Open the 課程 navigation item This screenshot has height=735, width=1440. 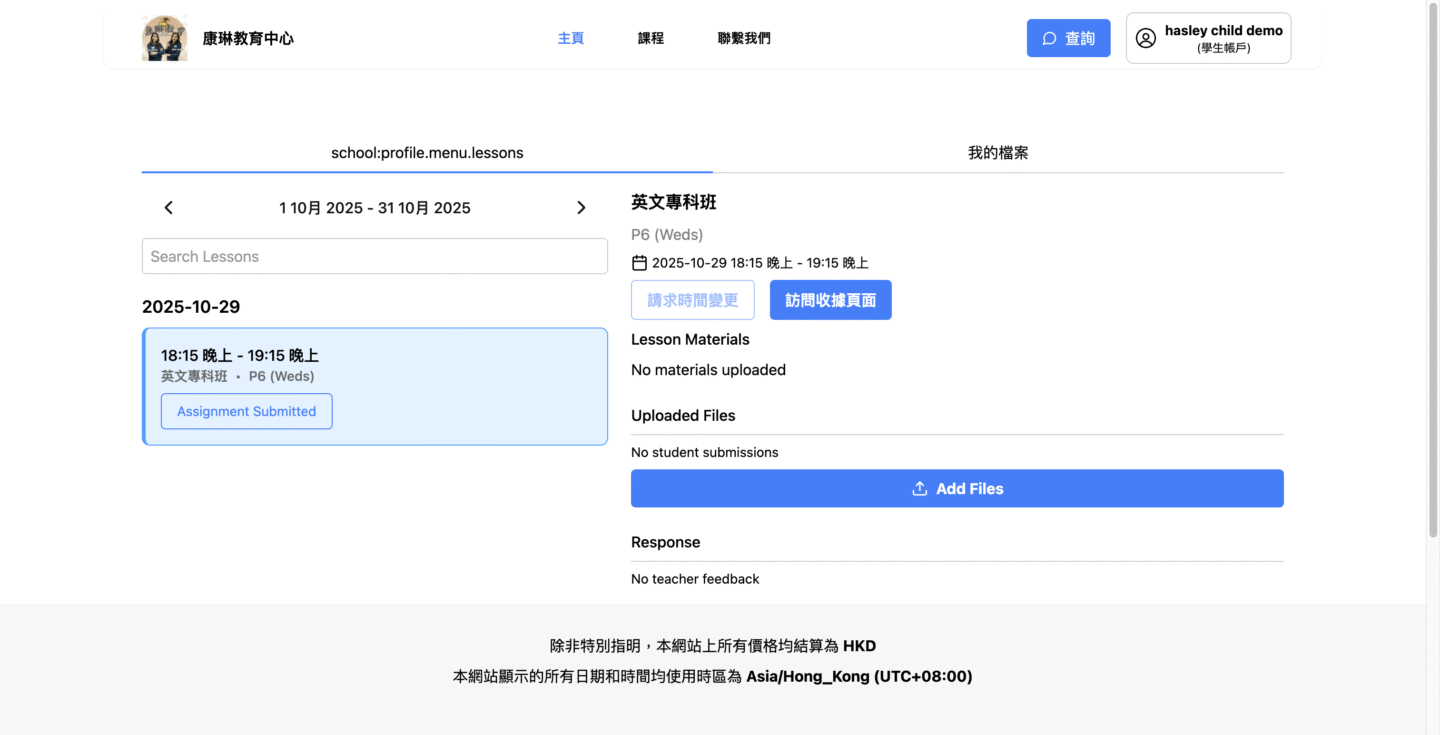[x=650, y=38]
